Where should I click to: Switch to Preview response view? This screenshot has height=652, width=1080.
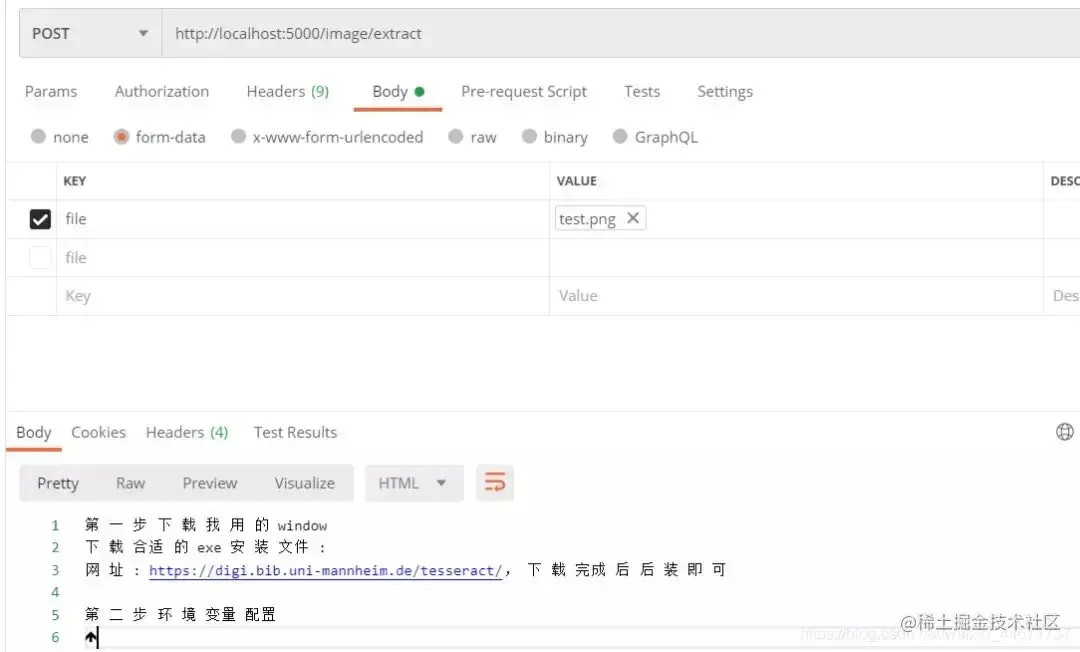click(x=209, y=483)
